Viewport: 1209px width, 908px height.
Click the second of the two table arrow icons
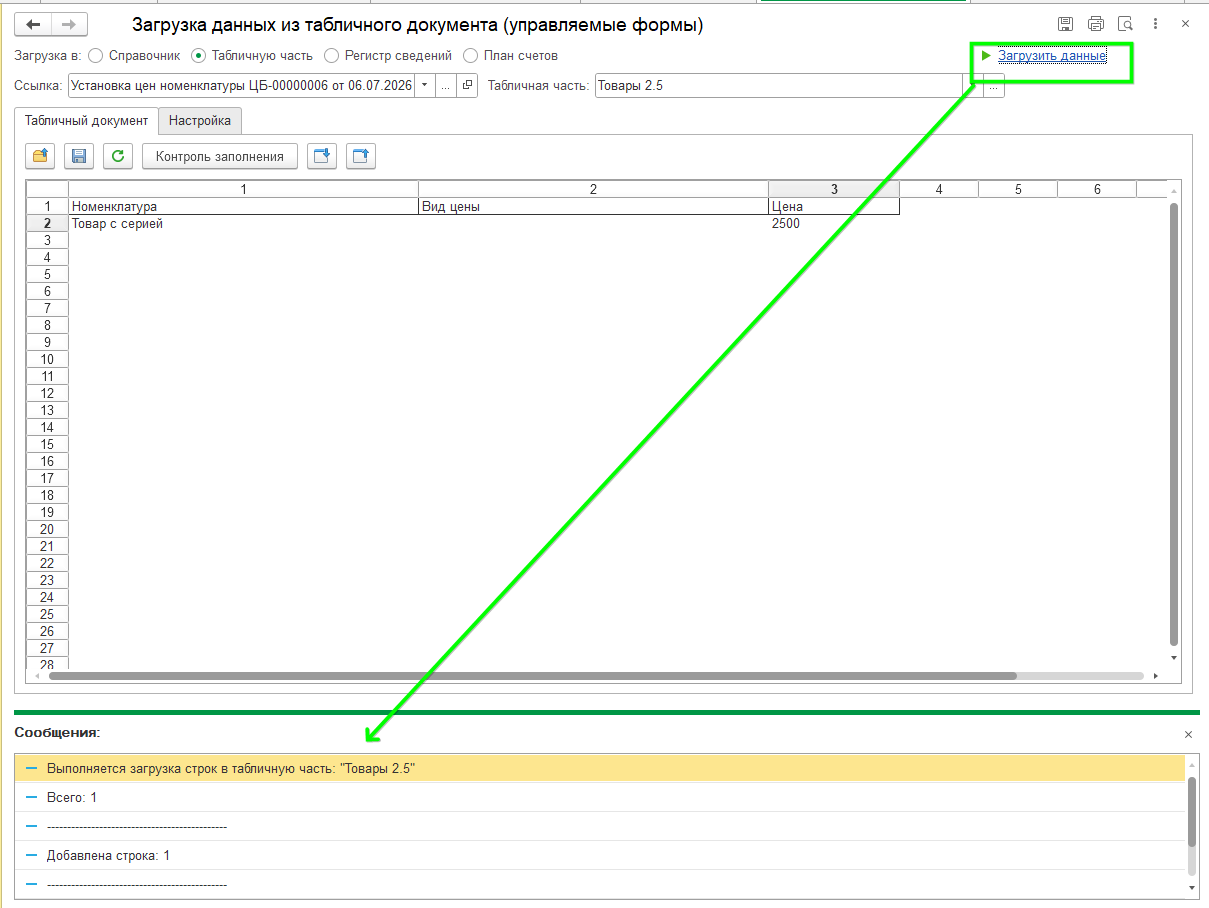361,156
